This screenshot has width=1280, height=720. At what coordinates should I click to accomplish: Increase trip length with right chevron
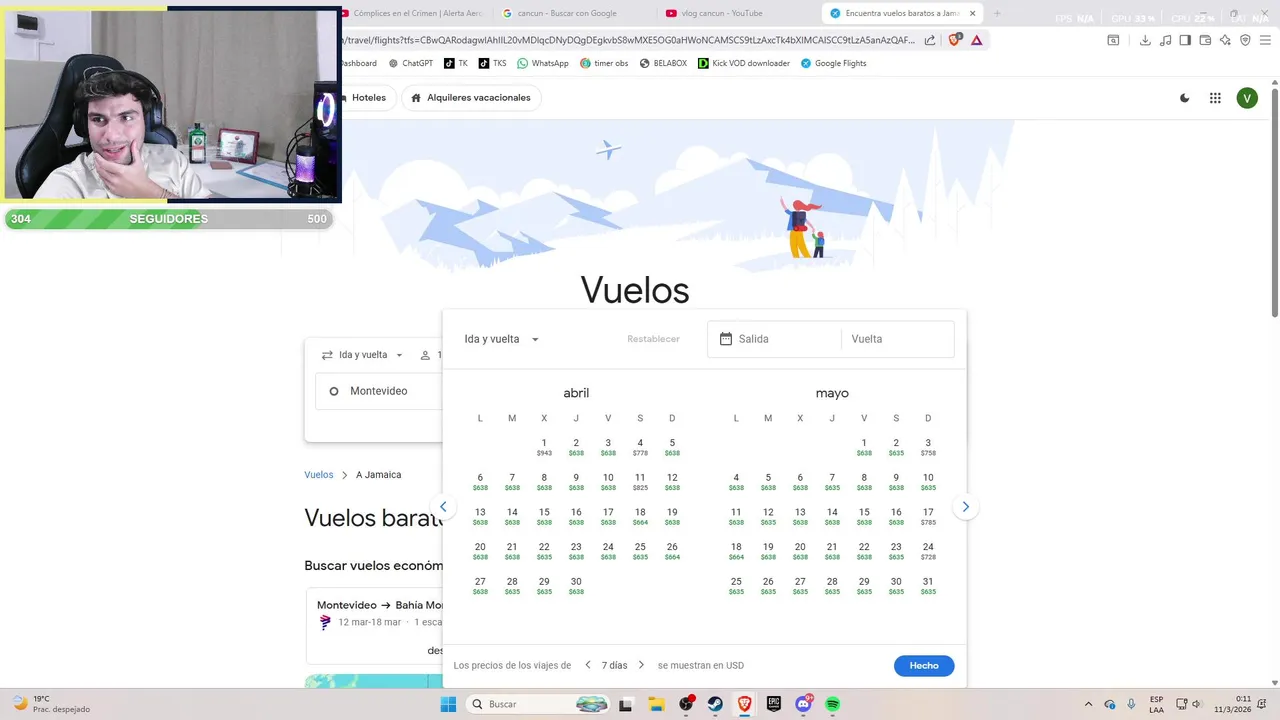tap(641, 665)
